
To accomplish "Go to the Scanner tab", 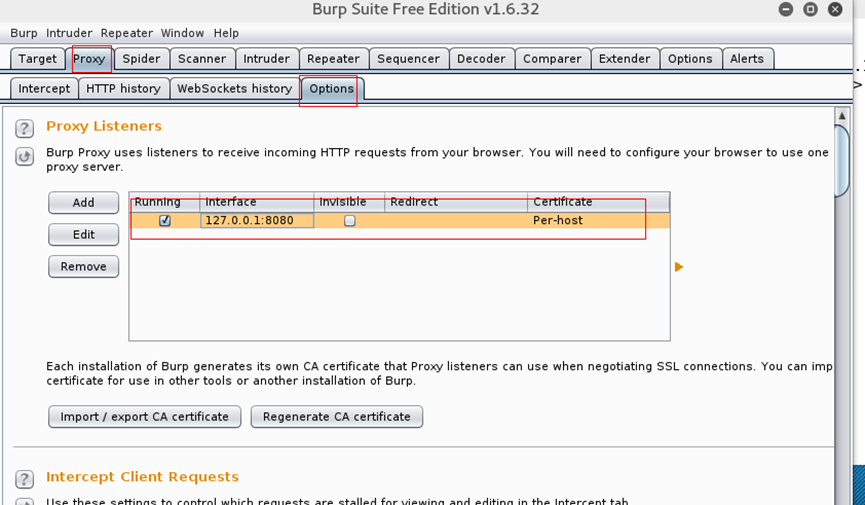I will (202, 59).
